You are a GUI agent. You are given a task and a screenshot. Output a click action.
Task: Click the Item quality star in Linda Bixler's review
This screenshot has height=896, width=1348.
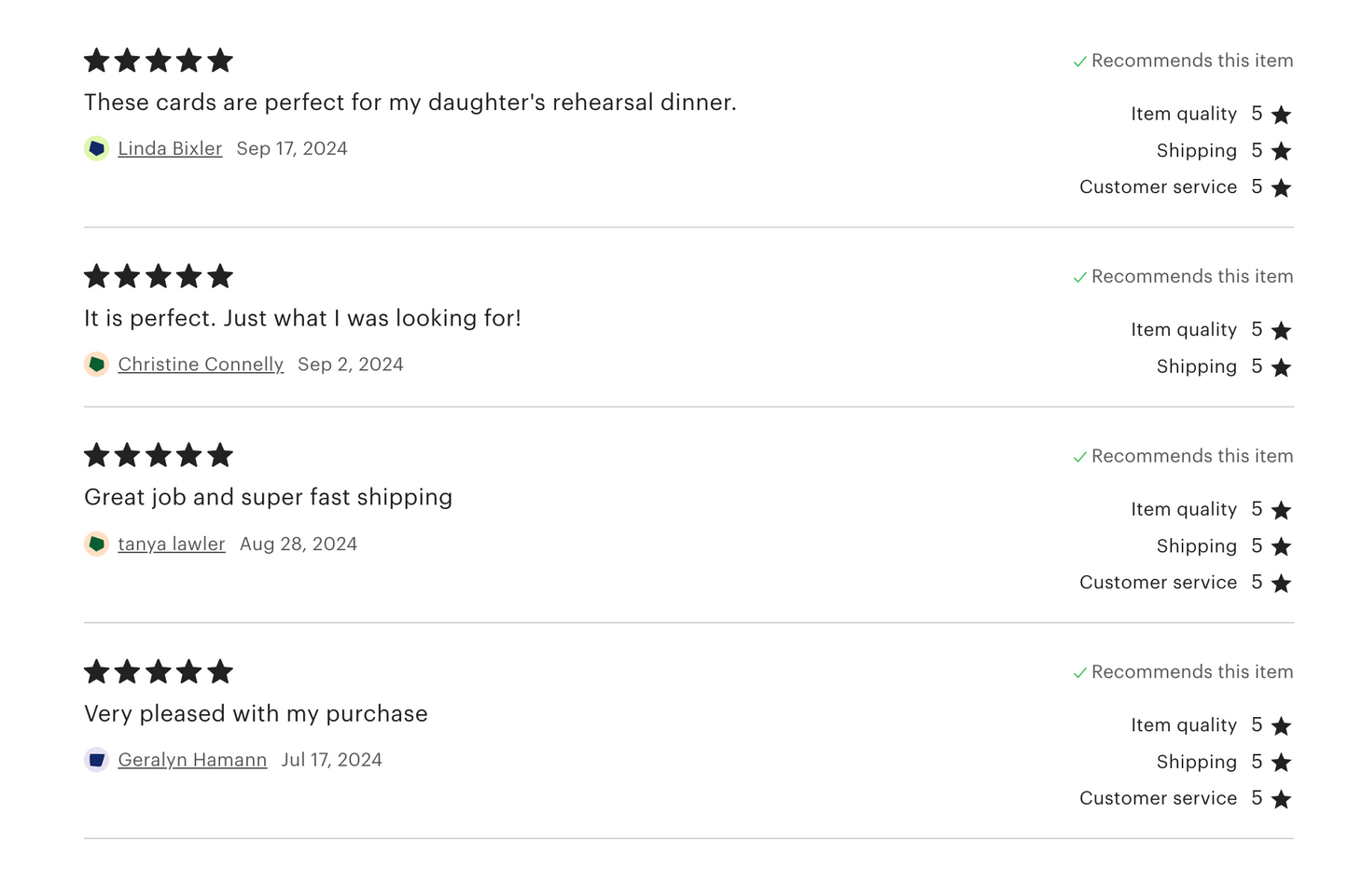pyautogui.click(x=1282, y=115)
